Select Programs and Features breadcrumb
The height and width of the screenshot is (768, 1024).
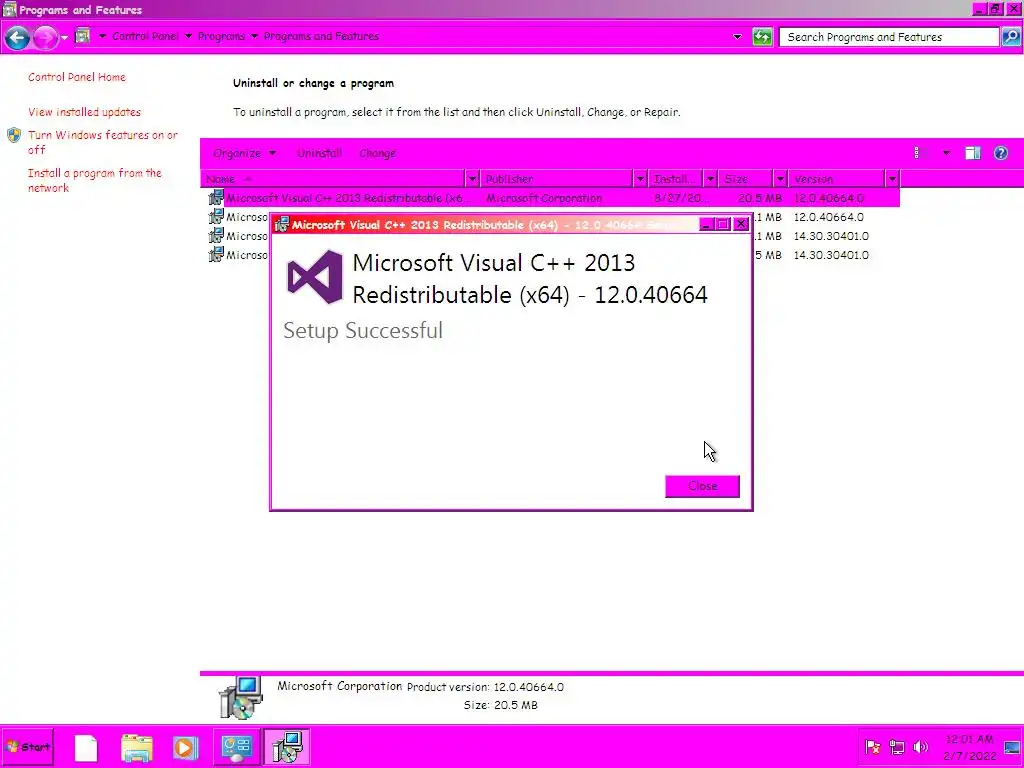click(x=321, y=36)
